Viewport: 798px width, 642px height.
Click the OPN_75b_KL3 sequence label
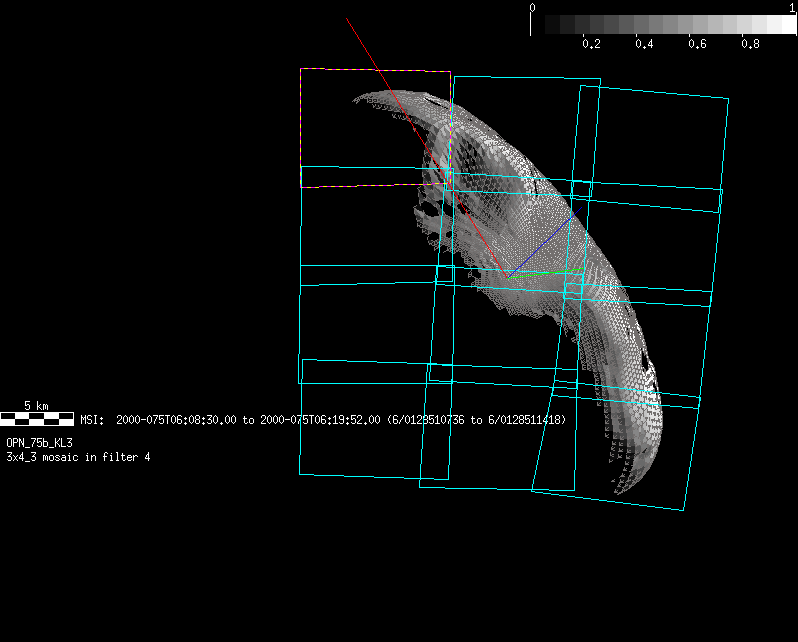(39, 441)
